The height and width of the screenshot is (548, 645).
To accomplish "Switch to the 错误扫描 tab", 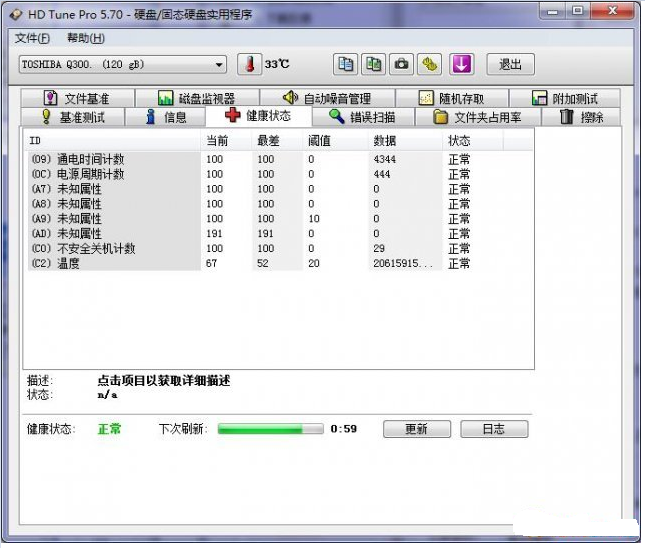I will 363,117.
